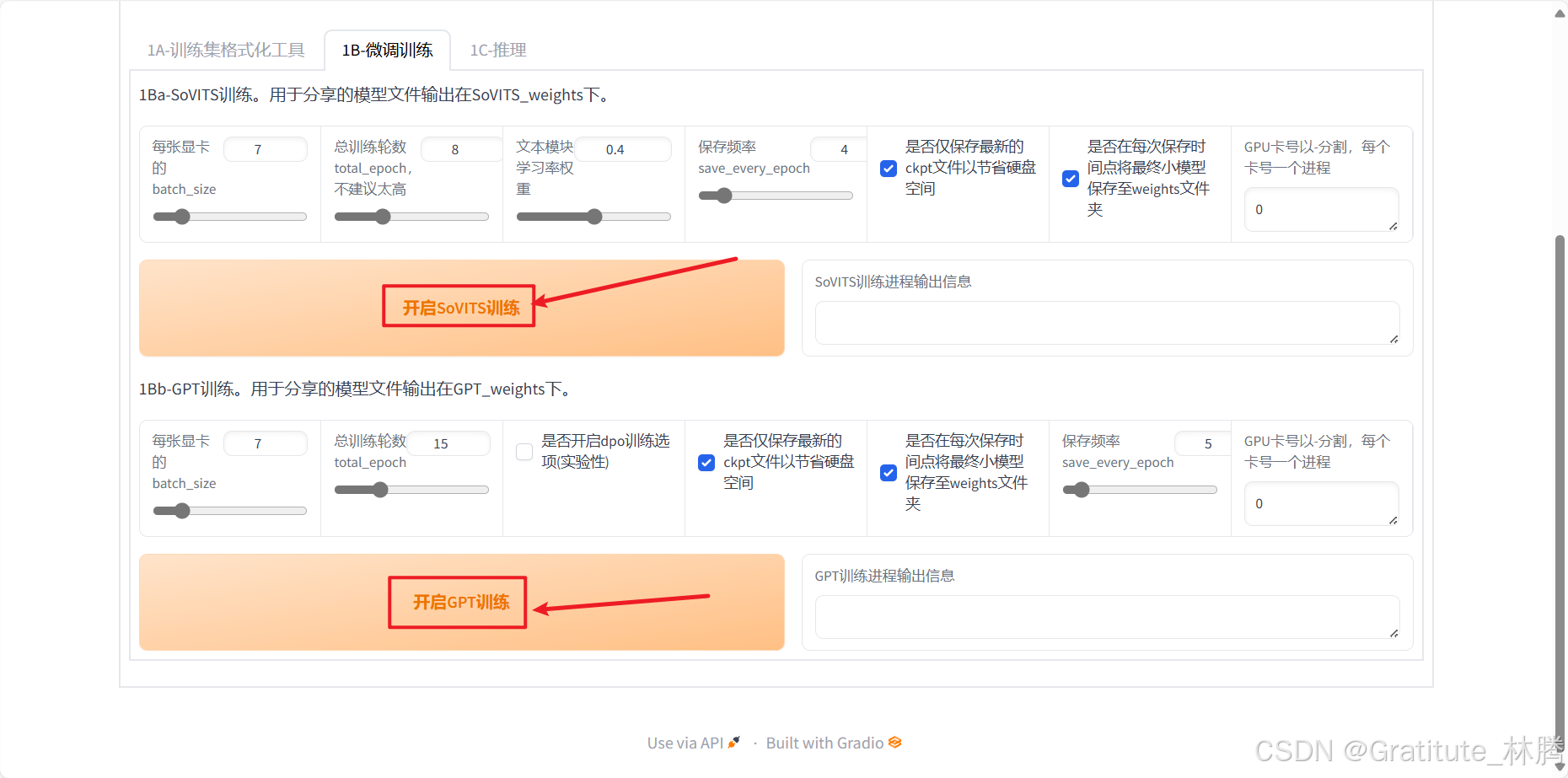Click the page vertical scrollbar thumb

click(1560, 493)
